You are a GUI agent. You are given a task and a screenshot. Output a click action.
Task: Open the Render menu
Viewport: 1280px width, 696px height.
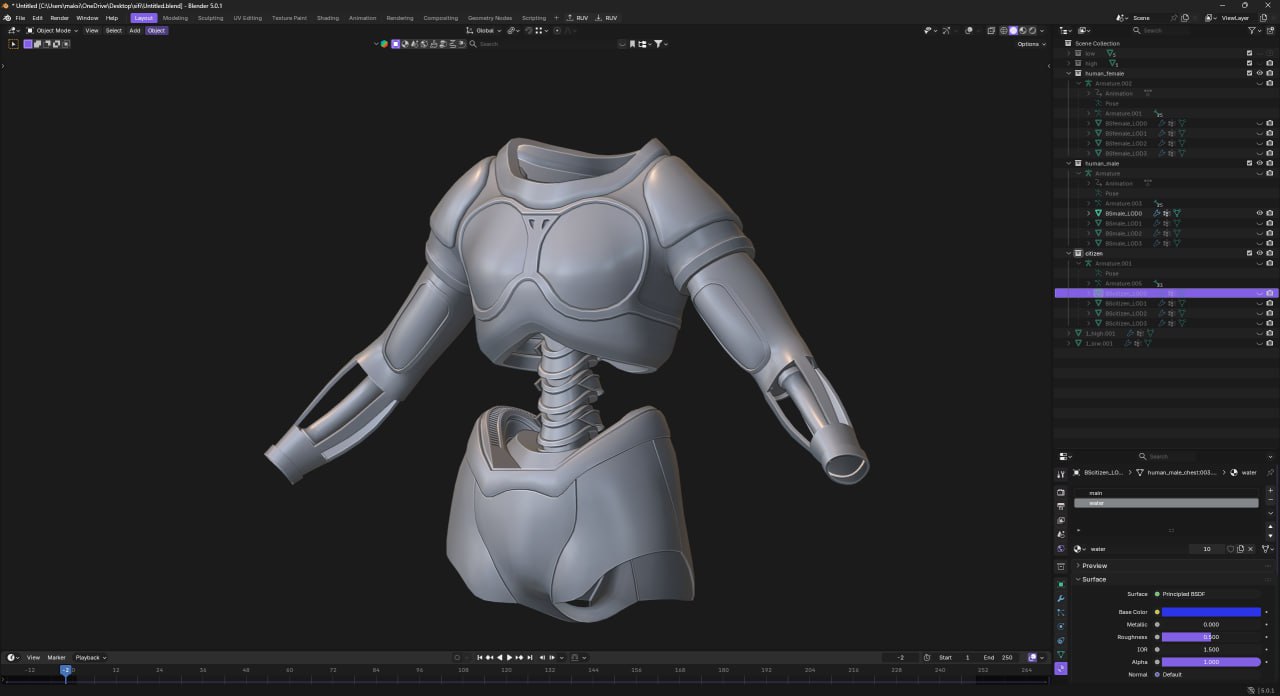click(x=60, y=18)
